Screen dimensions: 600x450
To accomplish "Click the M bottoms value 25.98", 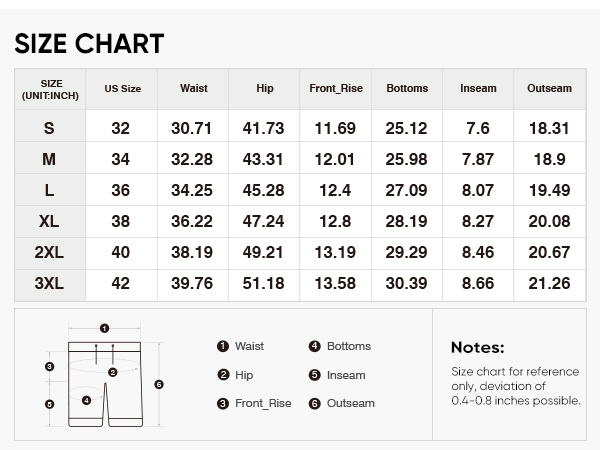I will click(406, 159).
